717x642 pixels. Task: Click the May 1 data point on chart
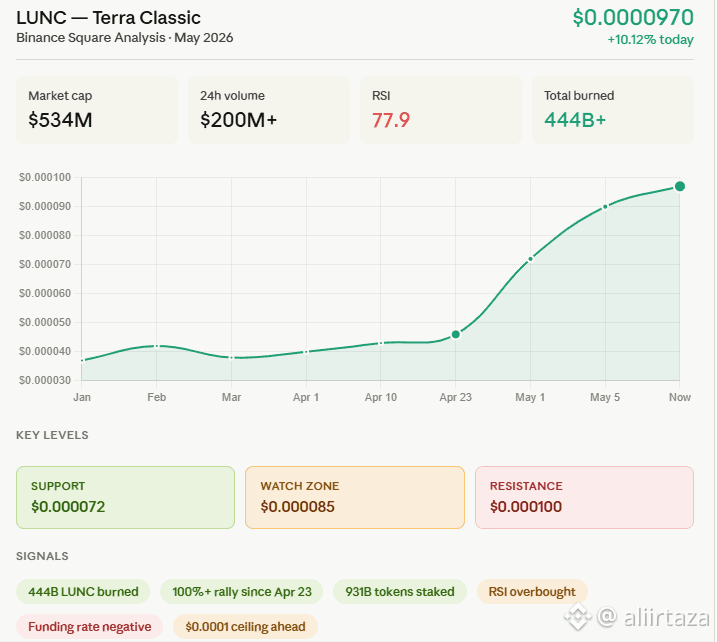(530, 259)
